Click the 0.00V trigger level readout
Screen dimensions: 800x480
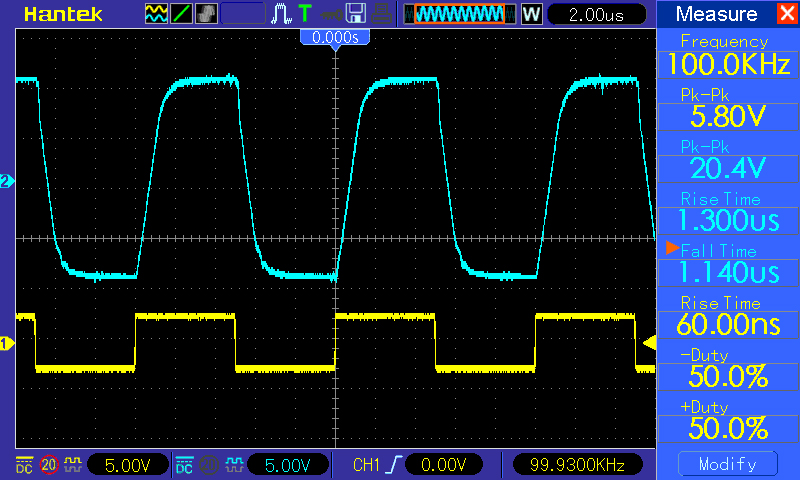(443, 465)
